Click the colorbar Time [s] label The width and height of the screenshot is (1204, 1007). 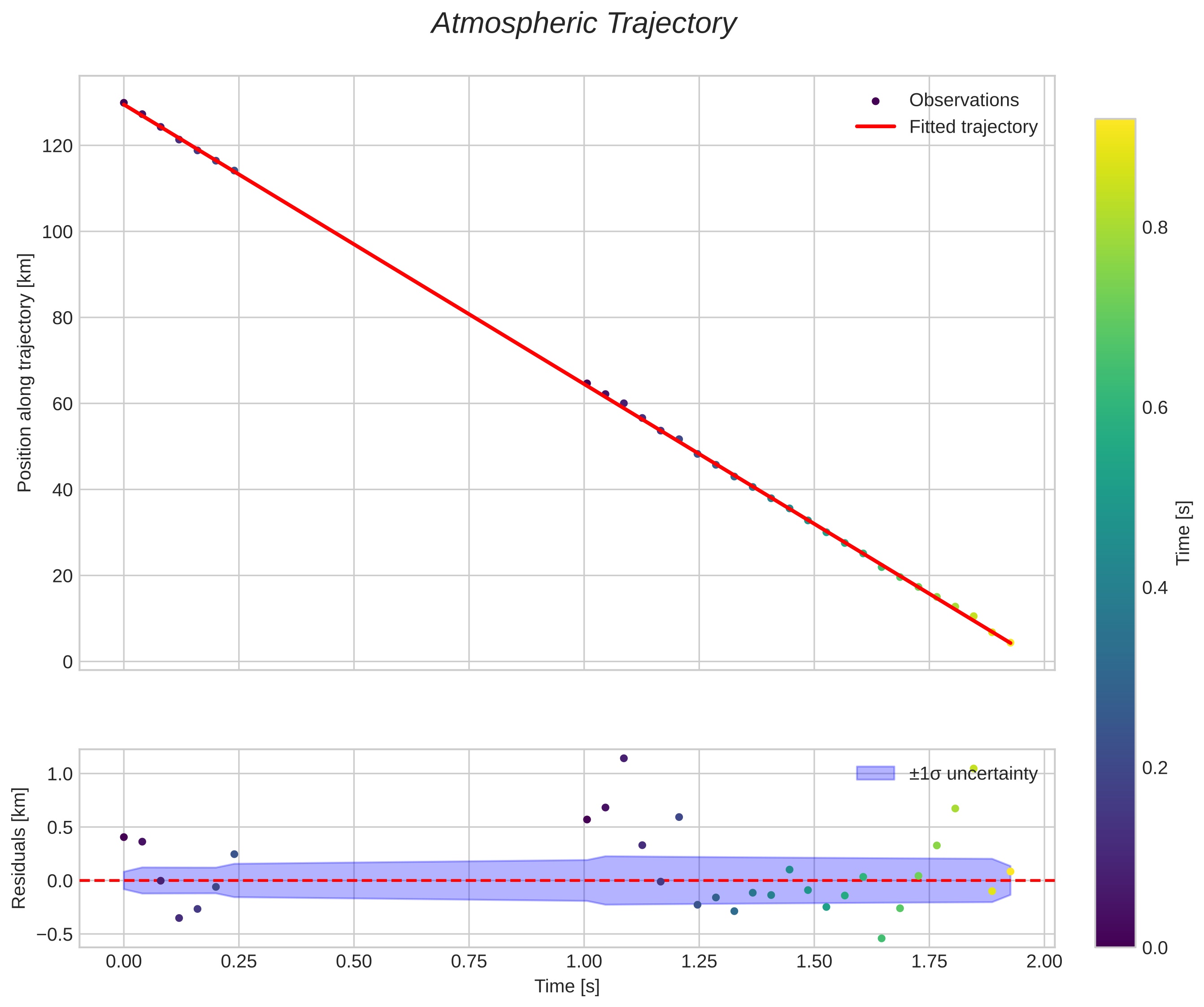click(1183, 533)
